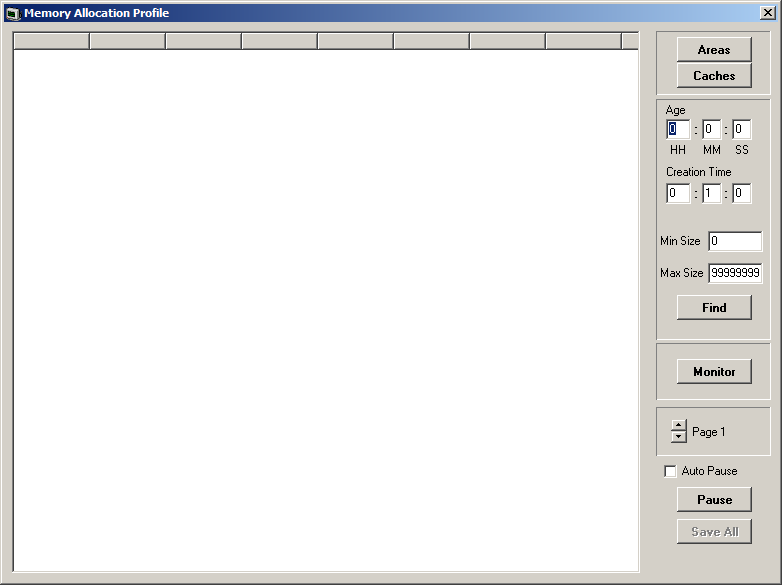Image resolution: width=782 pixels, height=585 pixels.
Task: Click the grayed Save All button
Action: click(714, 531)
